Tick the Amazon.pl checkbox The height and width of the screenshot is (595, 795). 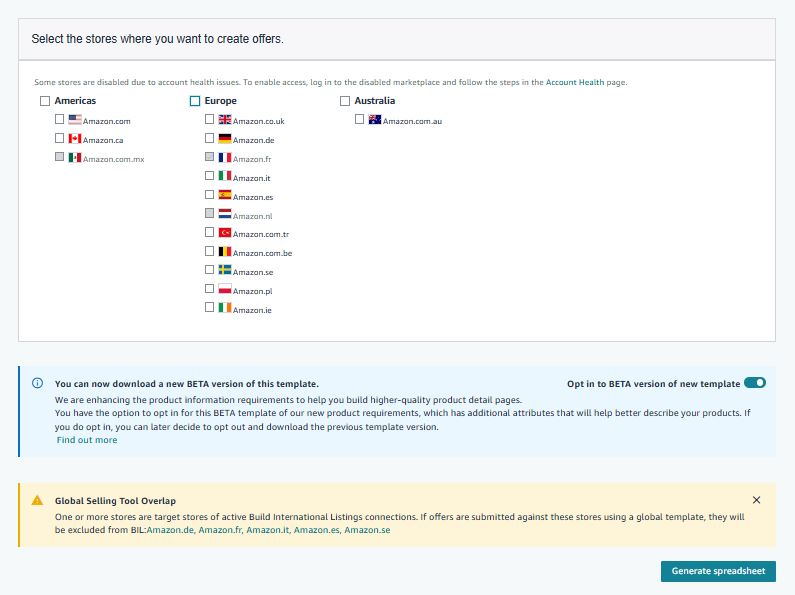pos(209,288)
